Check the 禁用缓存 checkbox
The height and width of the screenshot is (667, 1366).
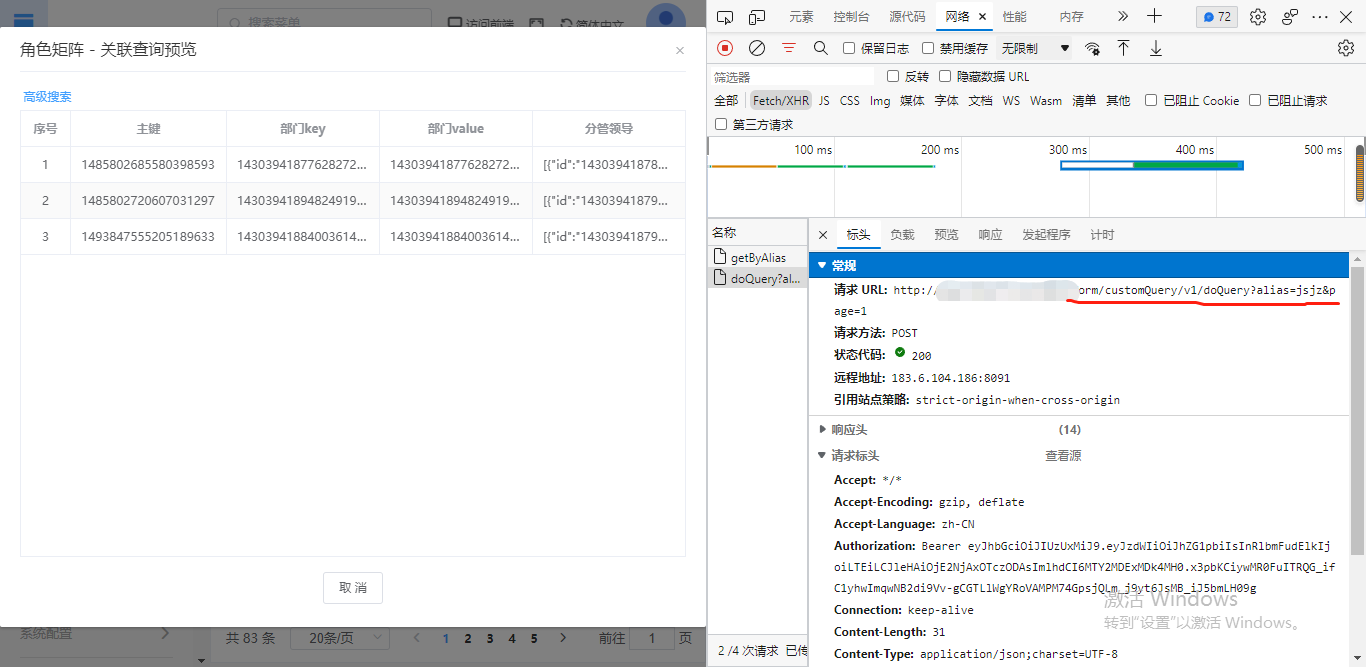(928, 48)
